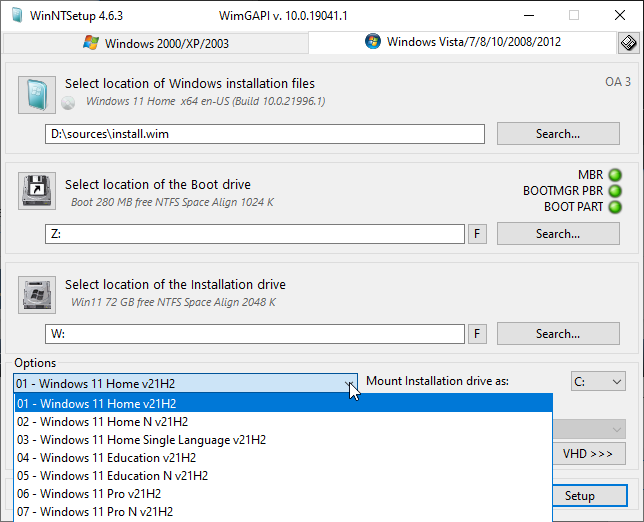This screenshot has height=522, width=644.
Task: Click the Win11 72 GB free NTFS text
Action: pyautogui.click(x=173, y=302)
